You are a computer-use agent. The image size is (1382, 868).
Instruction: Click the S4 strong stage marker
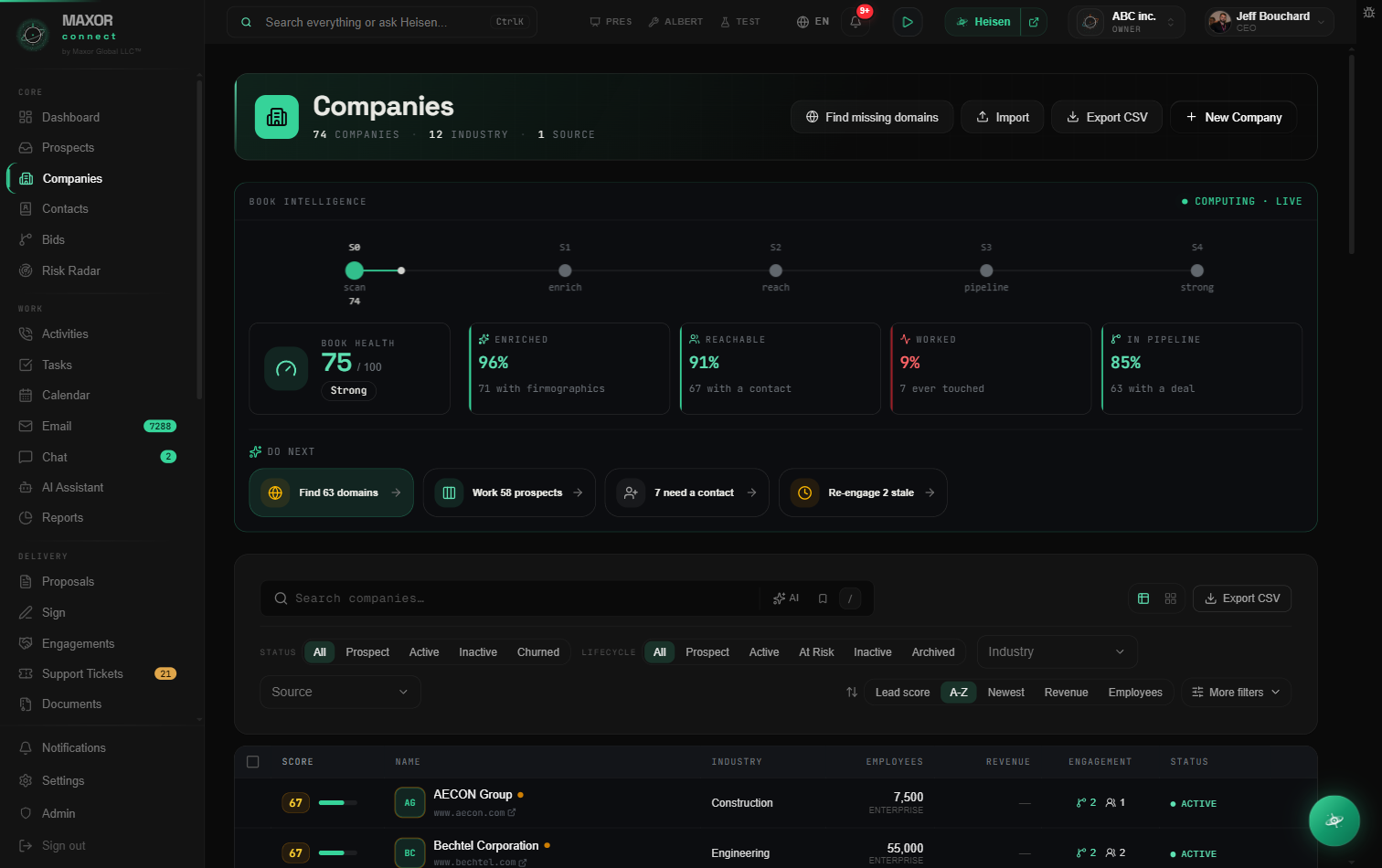click(x=1197, y=270)
